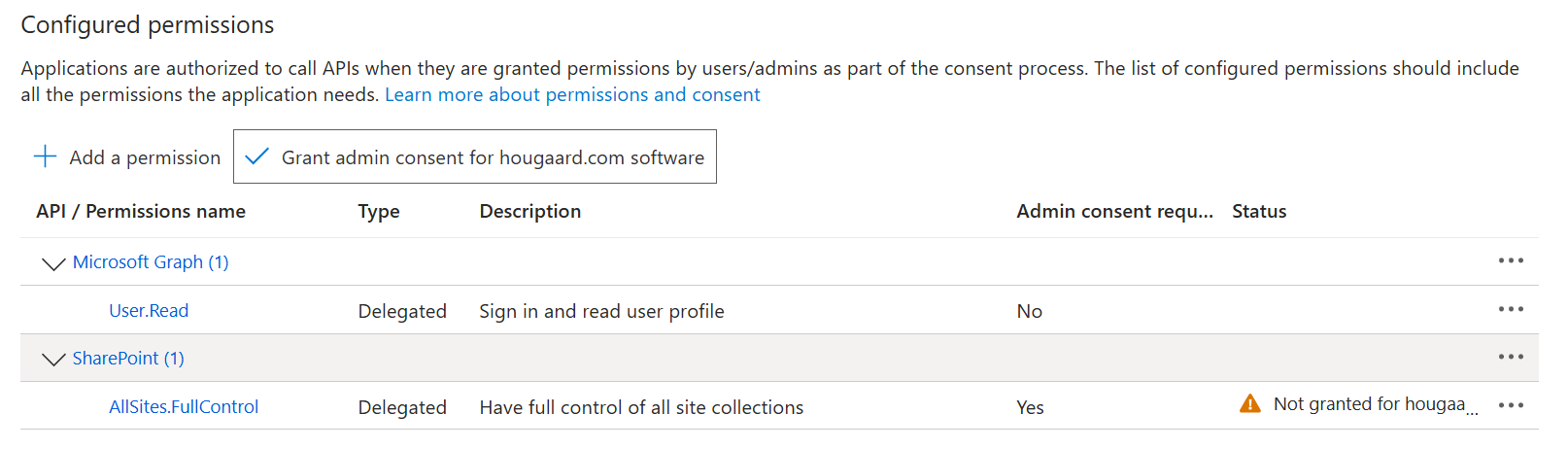Viewport: 1568px width, 449px height.
Task: Open the User.Read permission details
Action: (x=149, y=310)
